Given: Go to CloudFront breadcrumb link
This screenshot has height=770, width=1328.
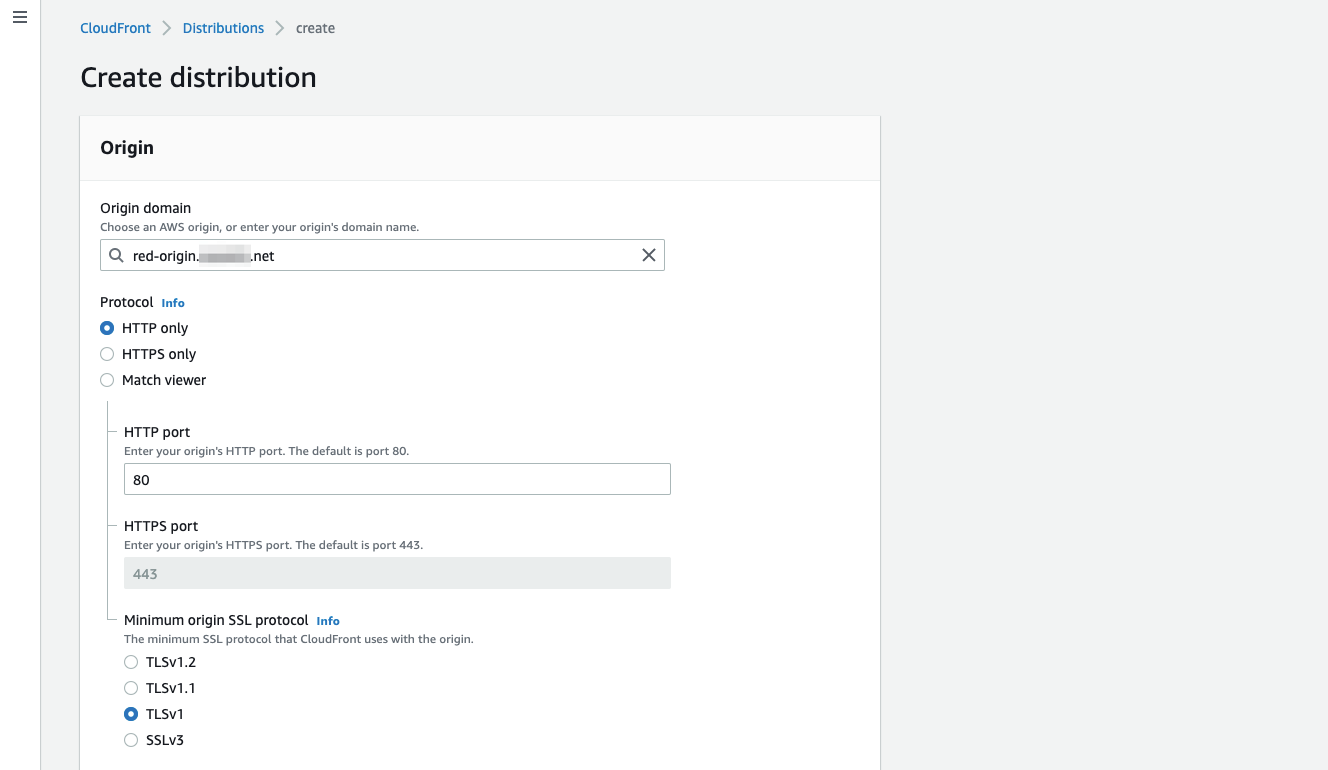Looking at the screenshot, I should click(115, 28).
